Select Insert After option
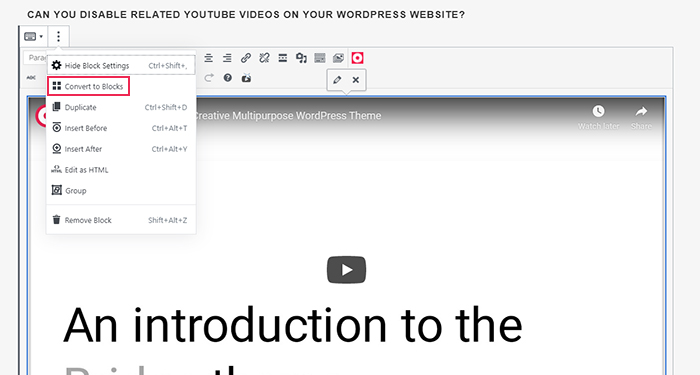 click(121, 149)
